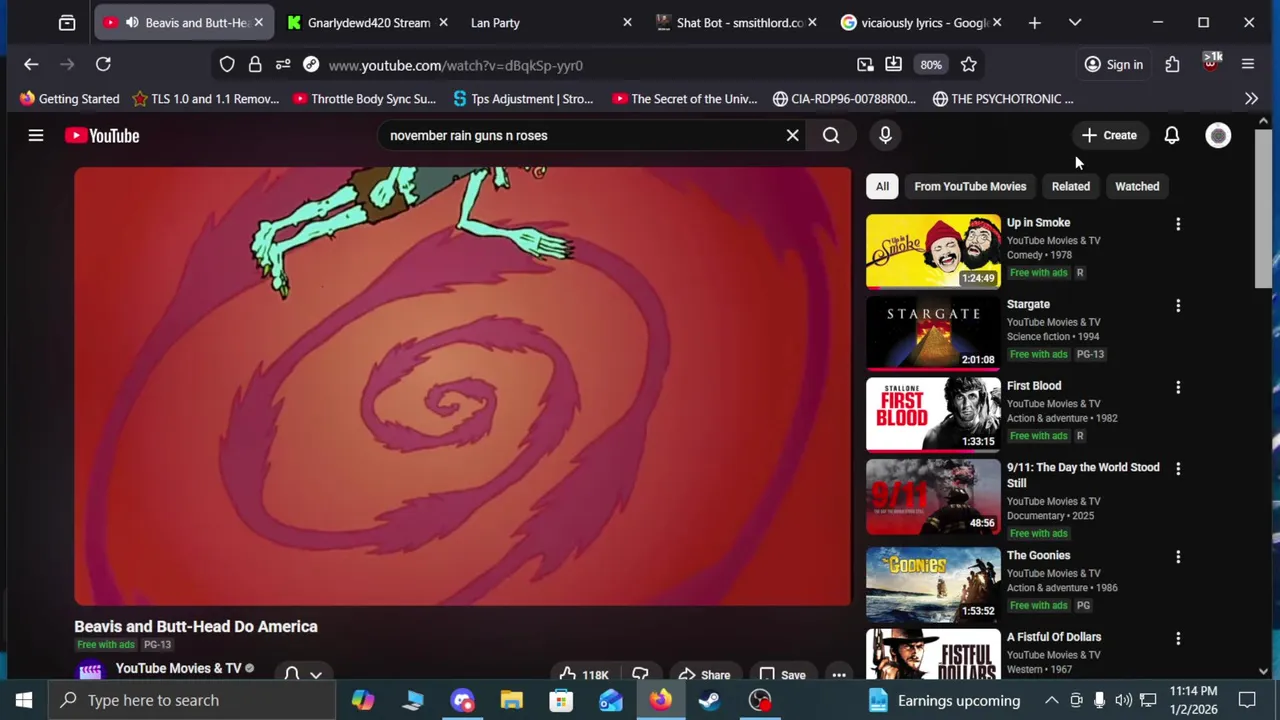Open the YouTube hamburger guide menu
This screenshot has width=1280, height=720.
[x=36, y=135]
